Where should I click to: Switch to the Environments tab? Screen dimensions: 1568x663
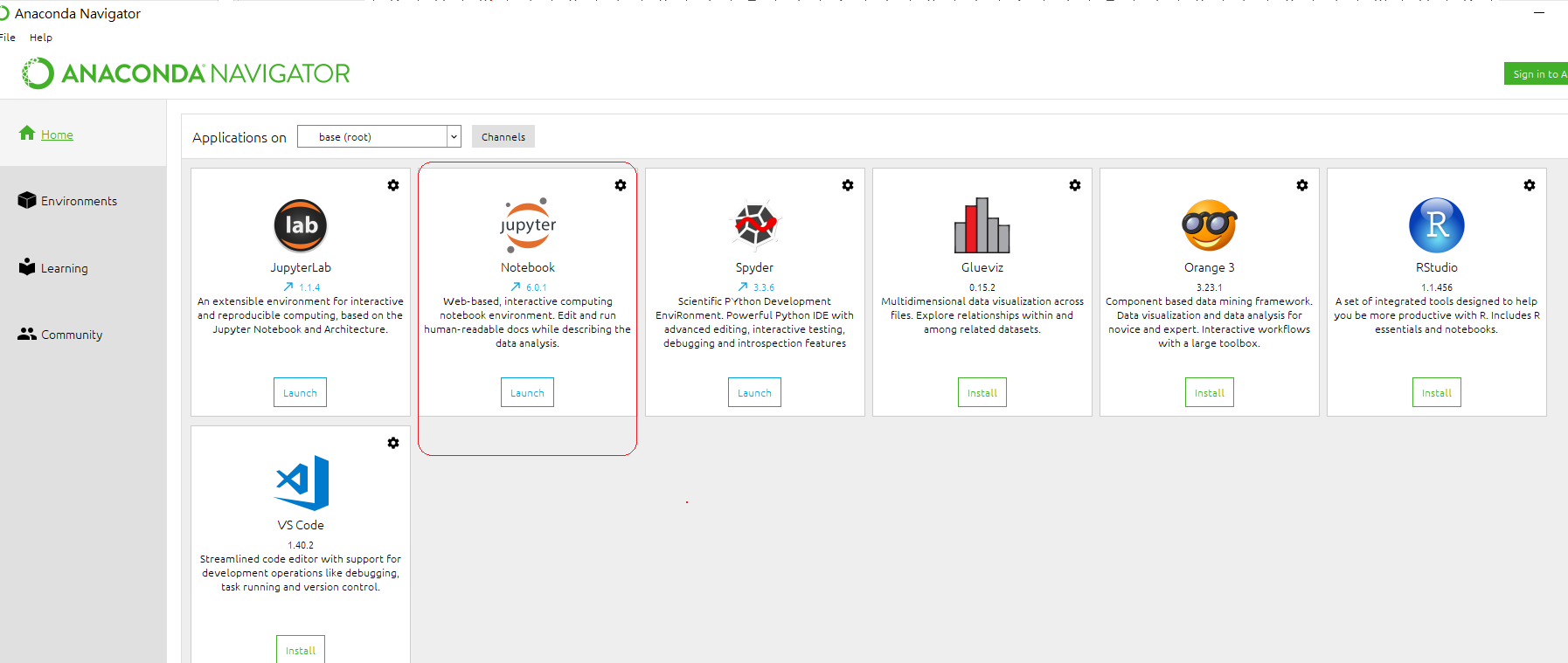tap(79, 201)
